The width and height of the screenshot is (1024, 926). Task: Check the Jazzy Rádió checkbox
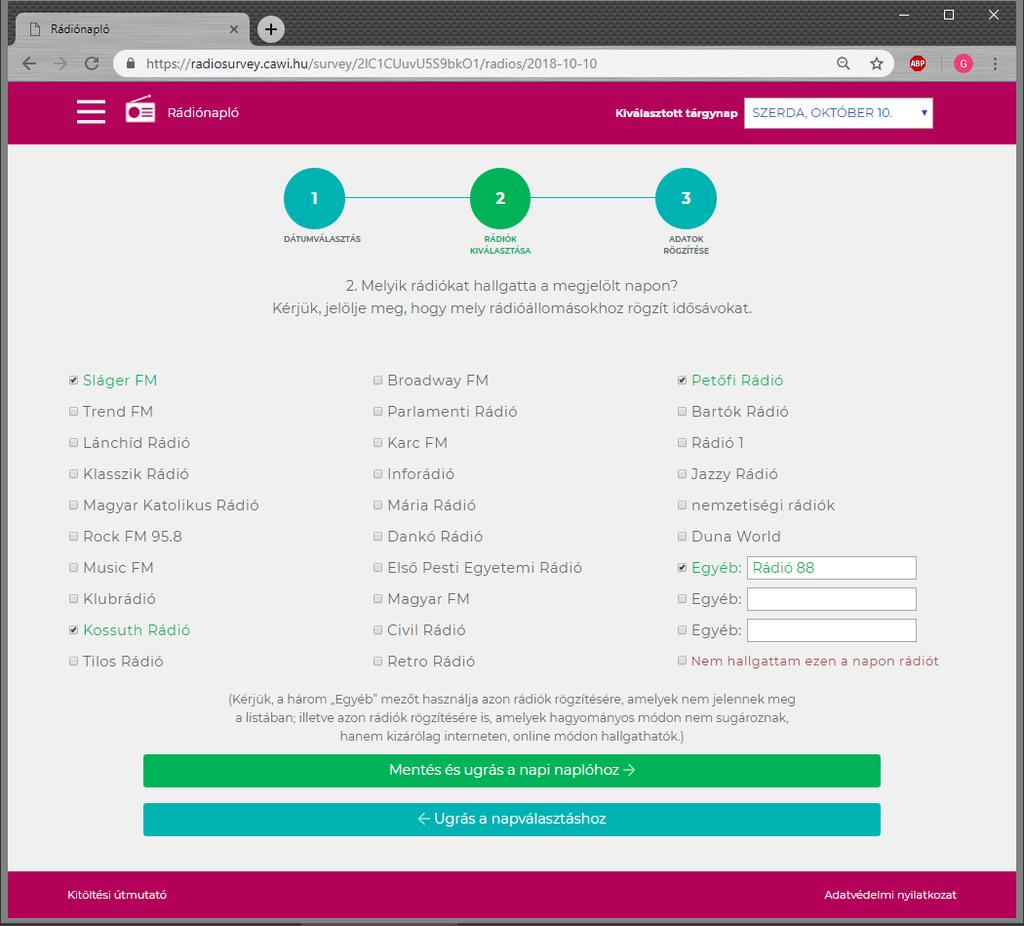[x=682, y=474]
